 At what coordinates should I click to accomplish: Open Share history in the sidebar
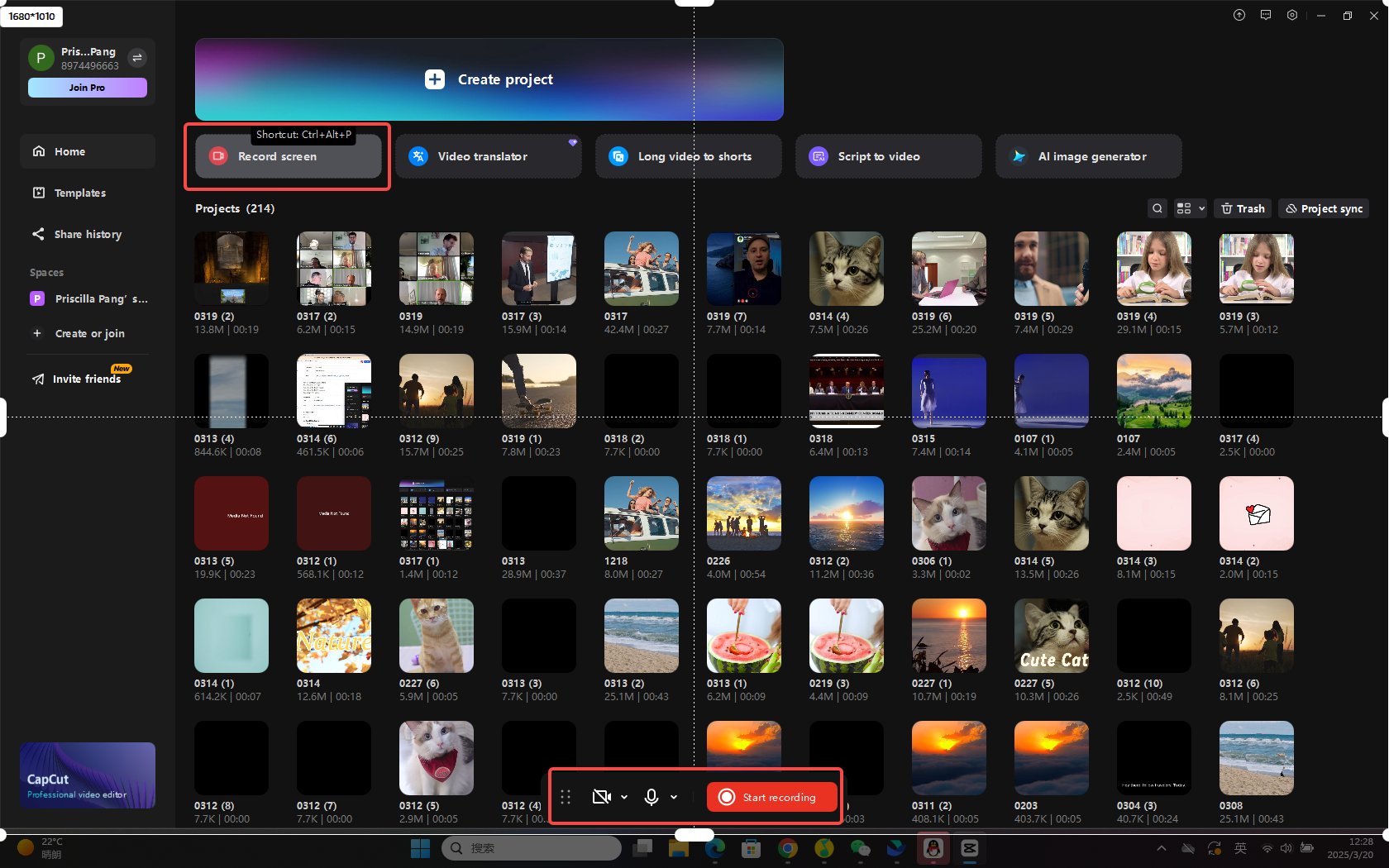tap(88, 234)
